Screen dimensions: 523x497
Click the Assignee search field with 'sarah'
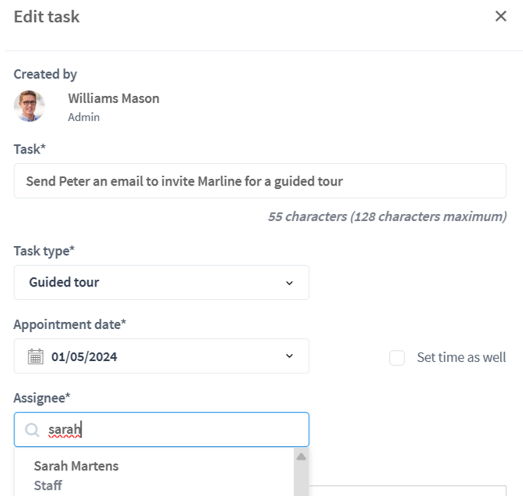[161, 430]
